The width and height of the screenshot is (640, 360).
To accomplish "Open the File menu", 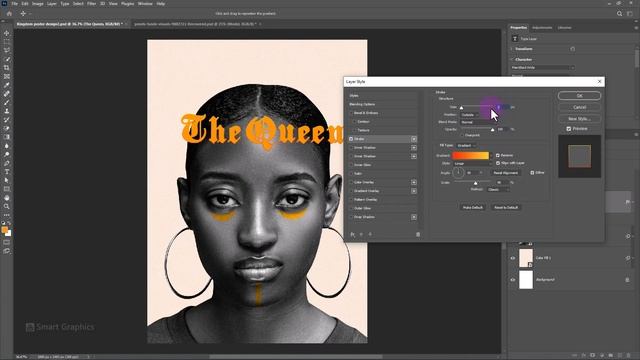I will click(x=14, y=4).
